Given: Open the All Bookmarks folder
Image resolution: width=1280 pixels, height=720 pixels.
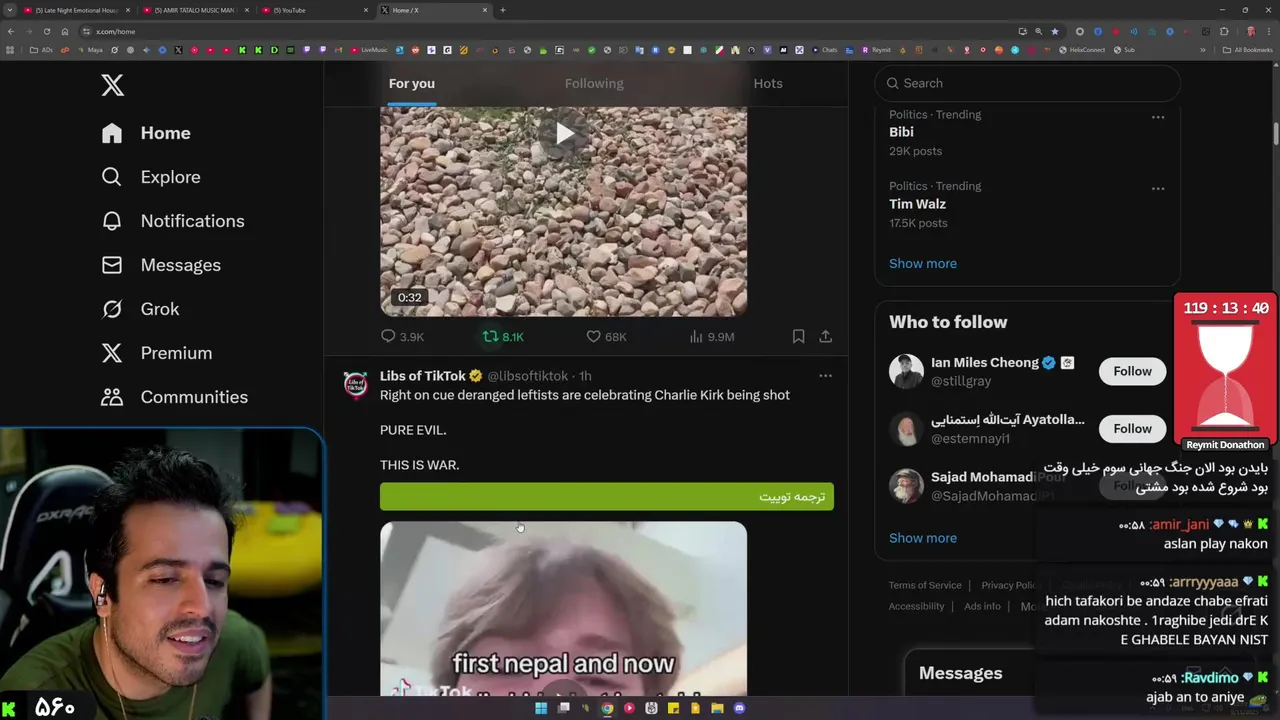Looking at the screenshot, I should point(1248,50).
